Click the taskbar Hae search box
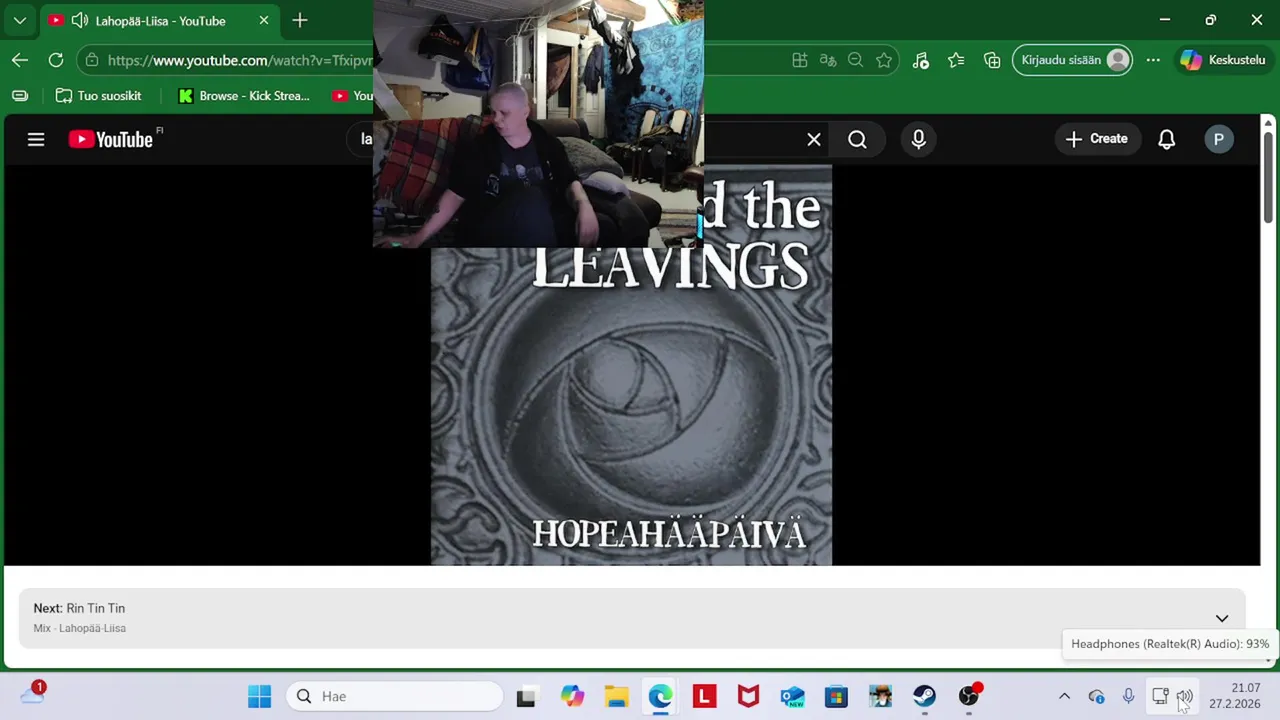Screen dimensions: 1280x720 395,696
